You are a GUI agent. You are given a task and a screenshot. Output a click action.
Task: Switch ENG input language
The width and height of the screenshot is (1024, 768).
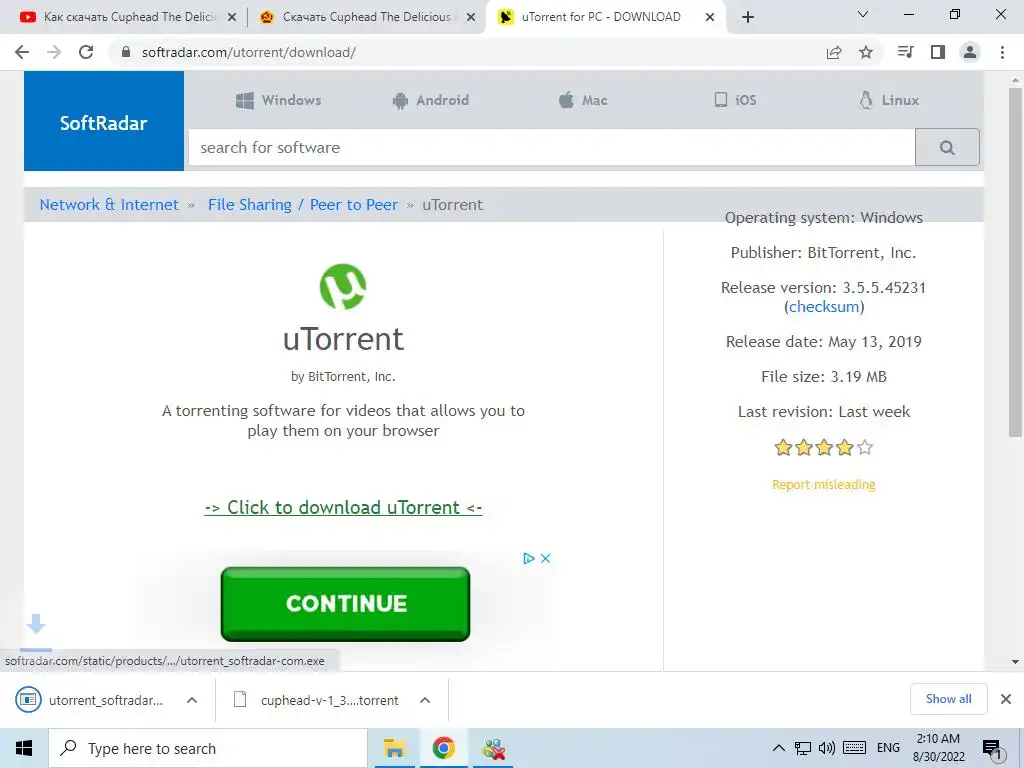click(x=888, y=748)
